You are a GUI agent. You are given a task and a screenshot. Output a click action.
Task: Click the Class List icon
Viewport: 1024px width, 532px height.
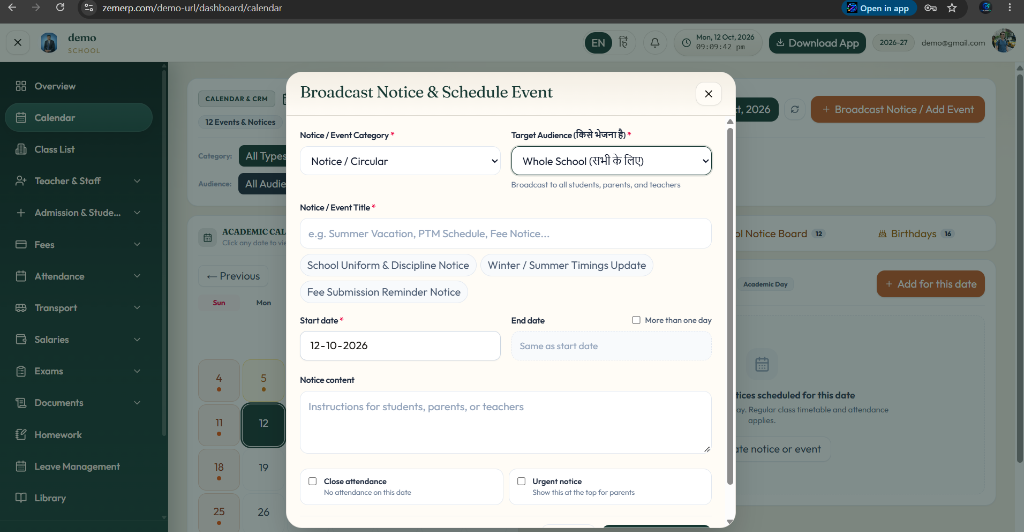(x=21, y=149)
